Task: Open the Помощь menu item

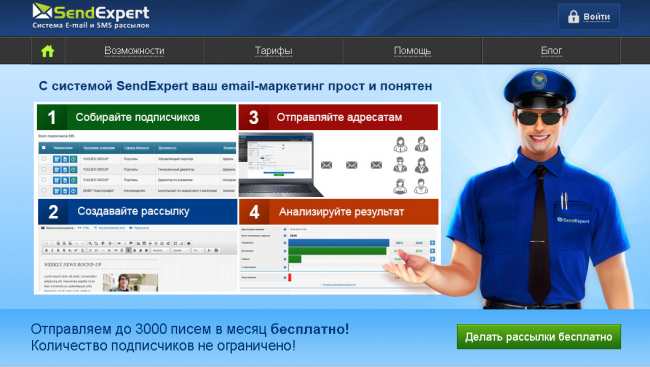Action: coord(412,51)
